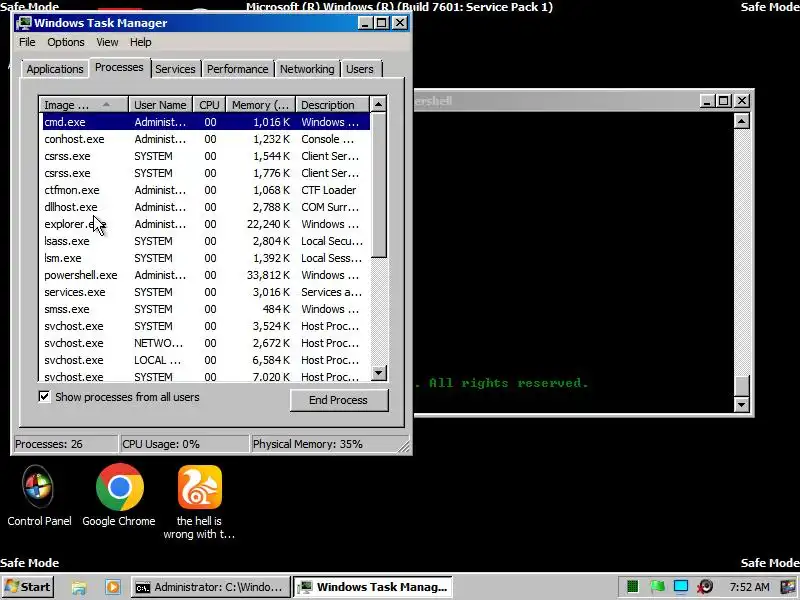800x600 pixels.
Task: Toggle Show processes from all users
Action: pos(44,396)
